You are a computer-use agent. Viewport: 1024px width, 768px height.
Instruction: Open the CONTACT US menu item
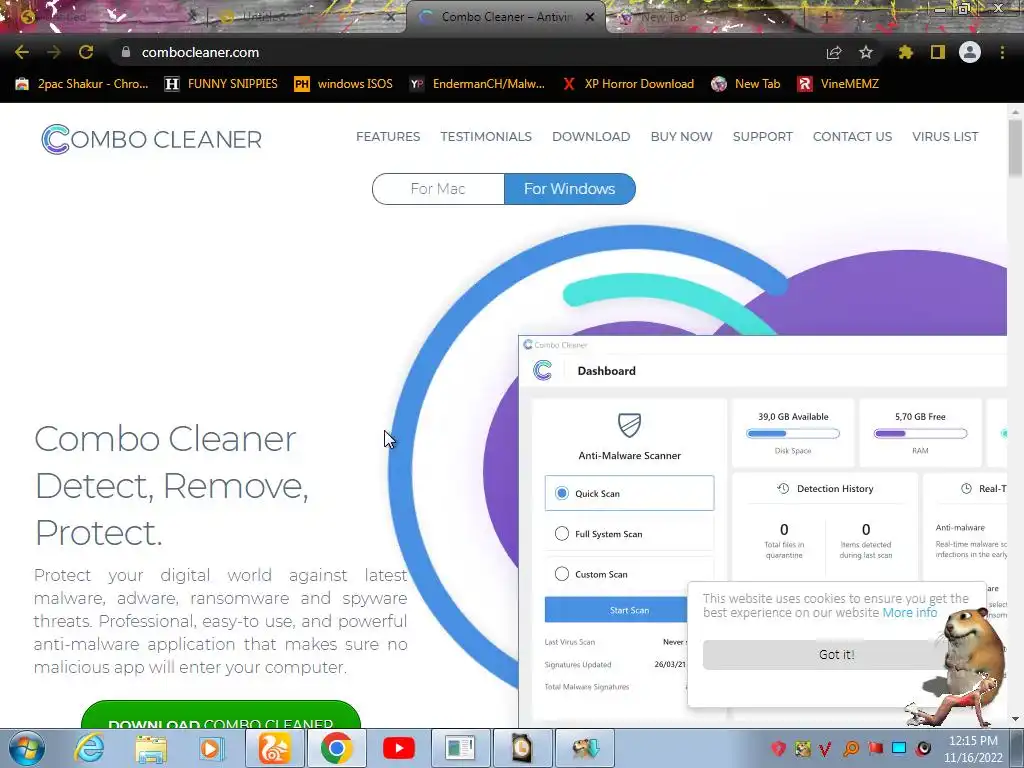[x=852, y=136]
